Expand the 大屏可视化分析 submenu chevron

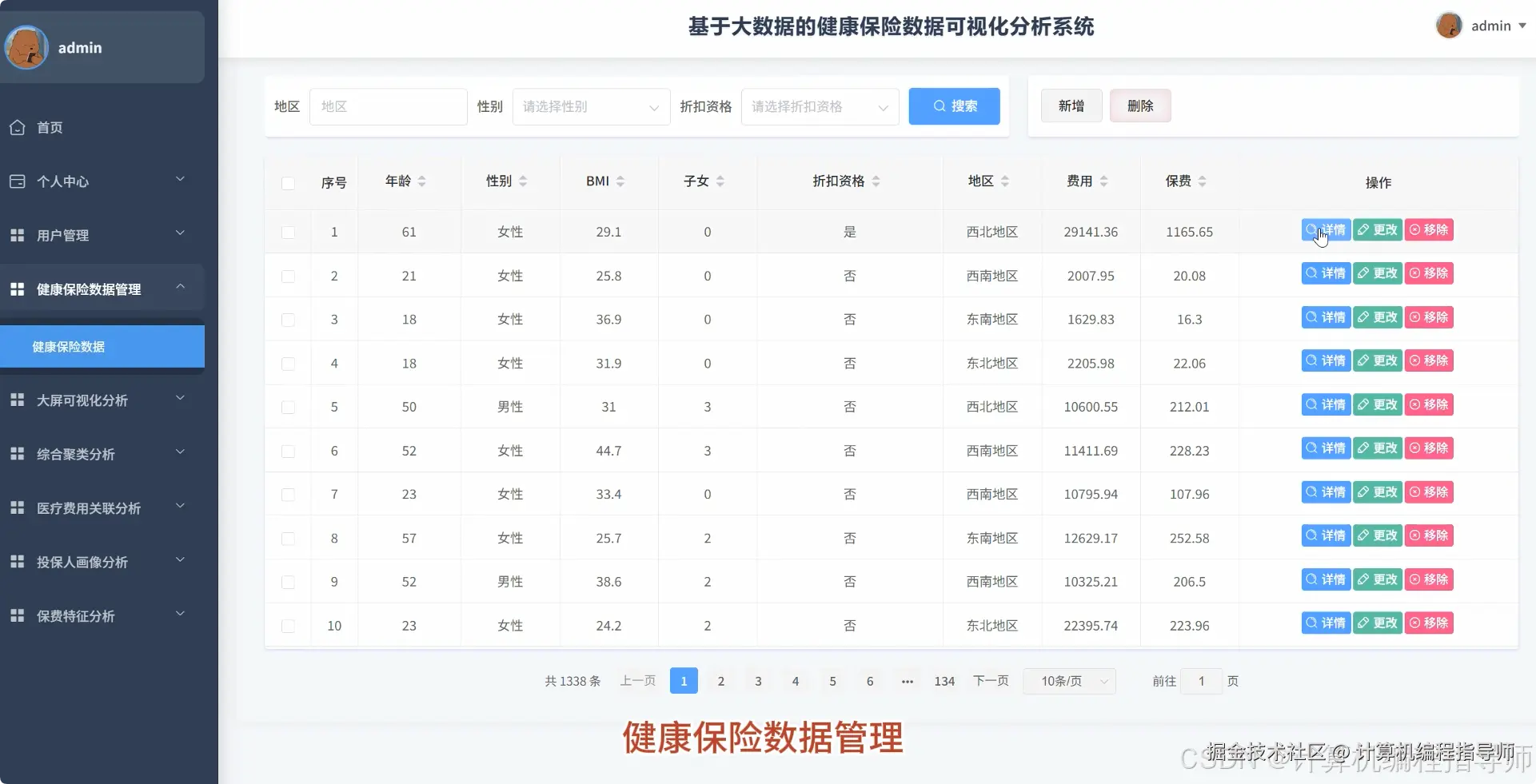point(180,398)
